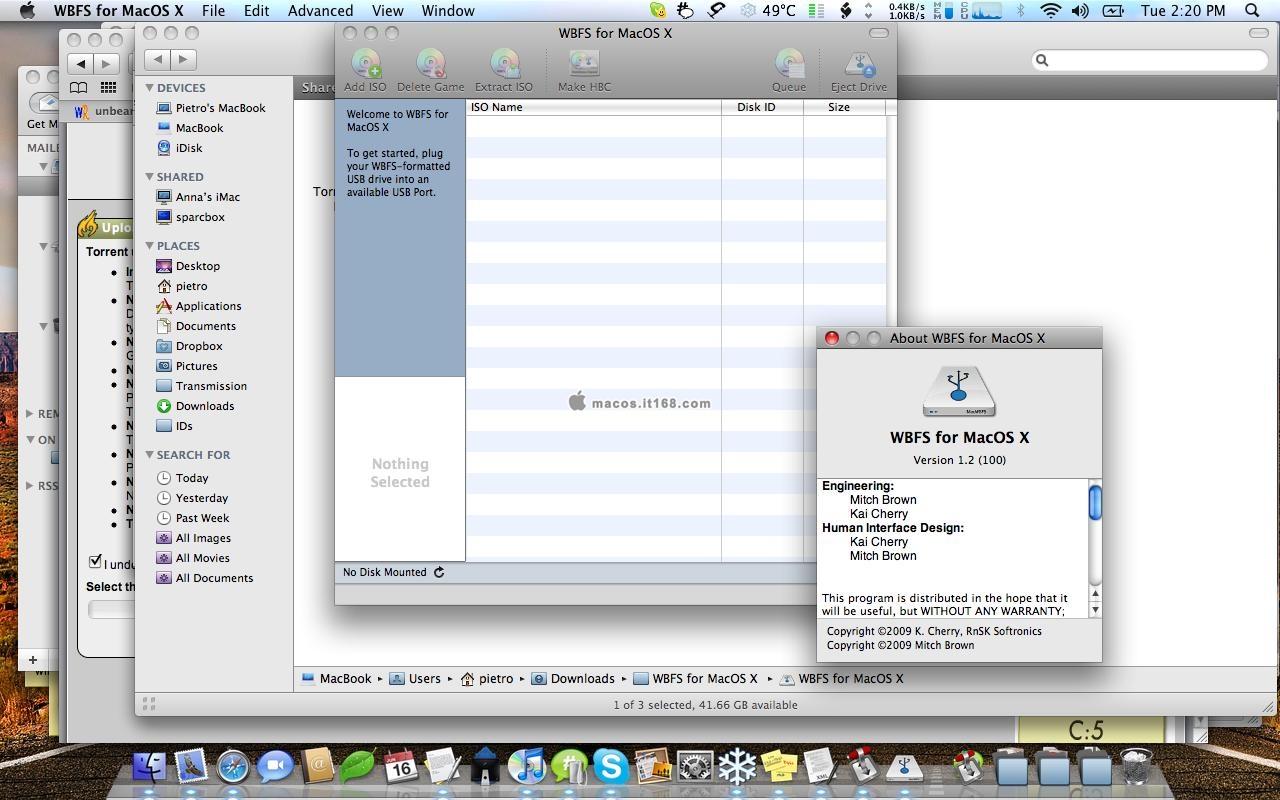Collapse the DEVICES section in Finder sidebar
1280x800 pixels.
(149, 88)
